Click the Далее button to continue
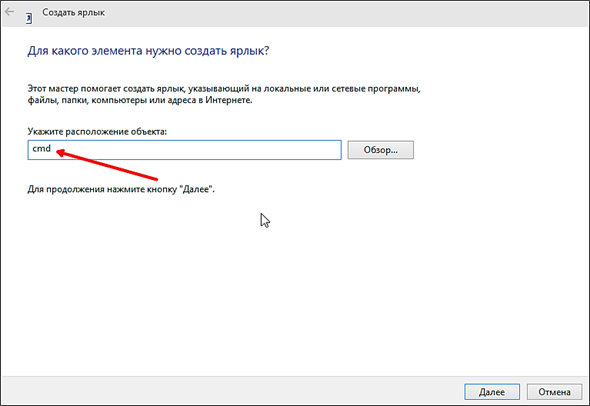 tap(492, 392)
